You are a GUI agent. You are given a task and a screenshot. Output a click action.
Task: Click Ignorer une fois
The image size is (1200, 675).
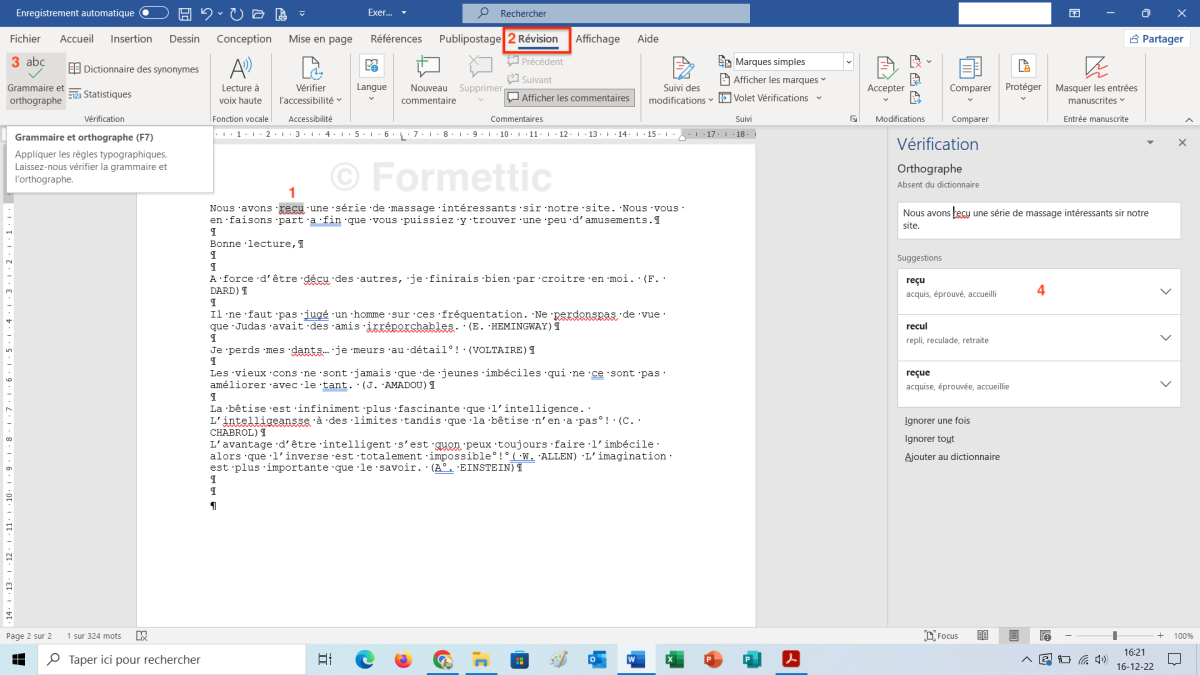pyautogui.click(x=937, y=421)
